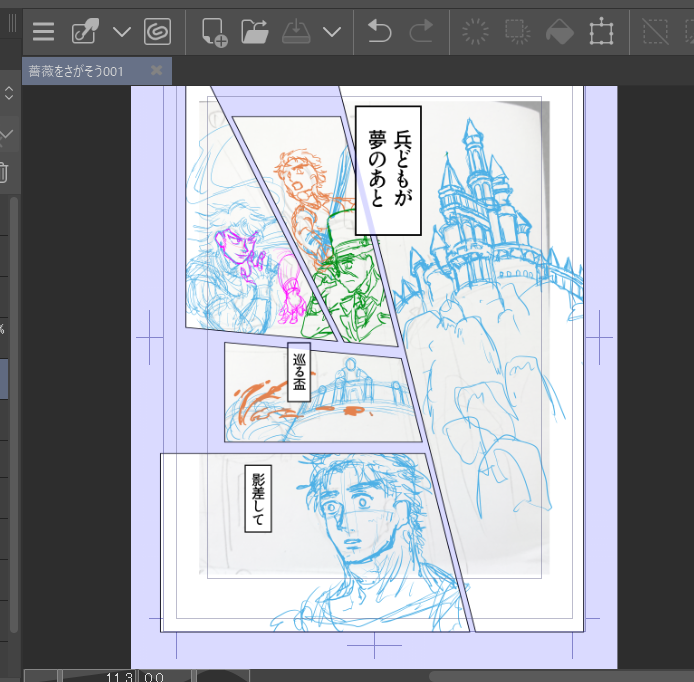Click clear outside selection icon
This screenshot has height=682, width=694.
click(x=517, y=31)
